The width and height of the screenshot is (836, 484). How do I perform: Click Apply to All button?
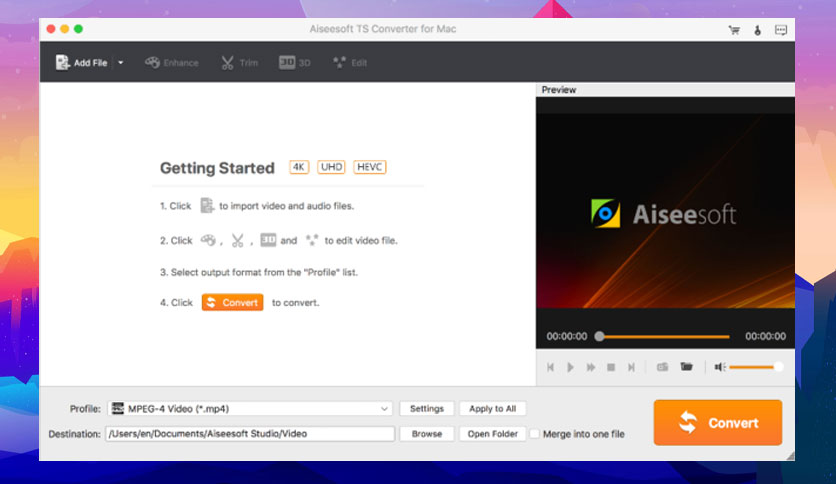[x=493, y=409]
